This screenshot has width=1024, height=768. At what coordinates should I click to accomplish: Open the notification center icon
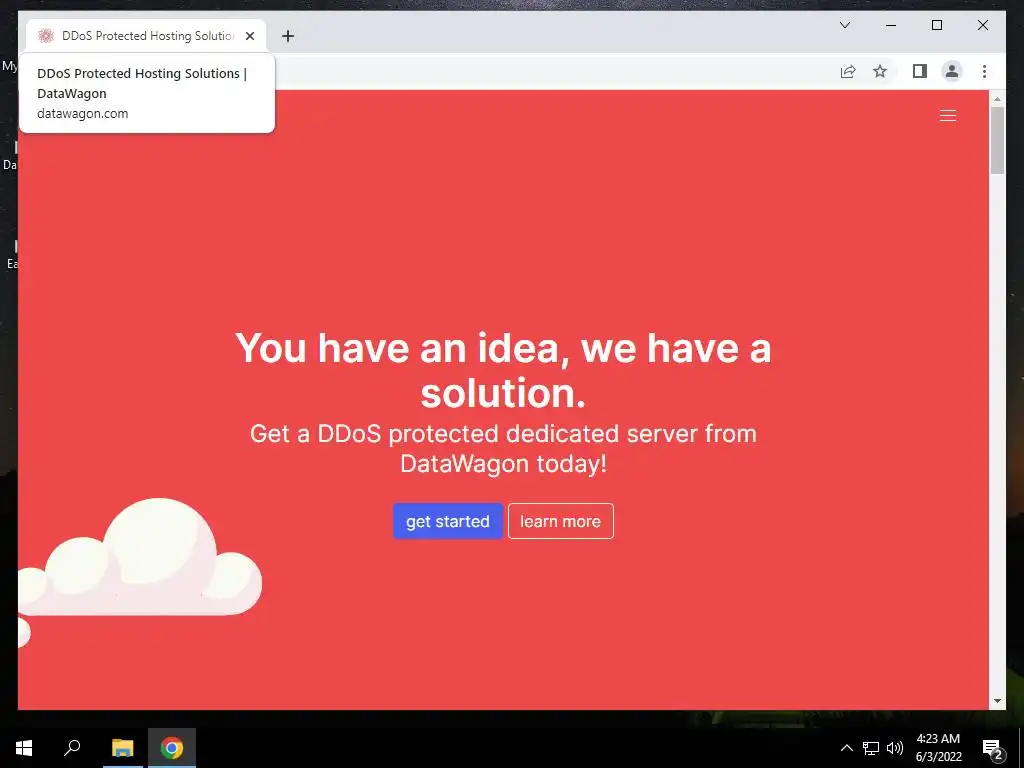coord(993,748)
